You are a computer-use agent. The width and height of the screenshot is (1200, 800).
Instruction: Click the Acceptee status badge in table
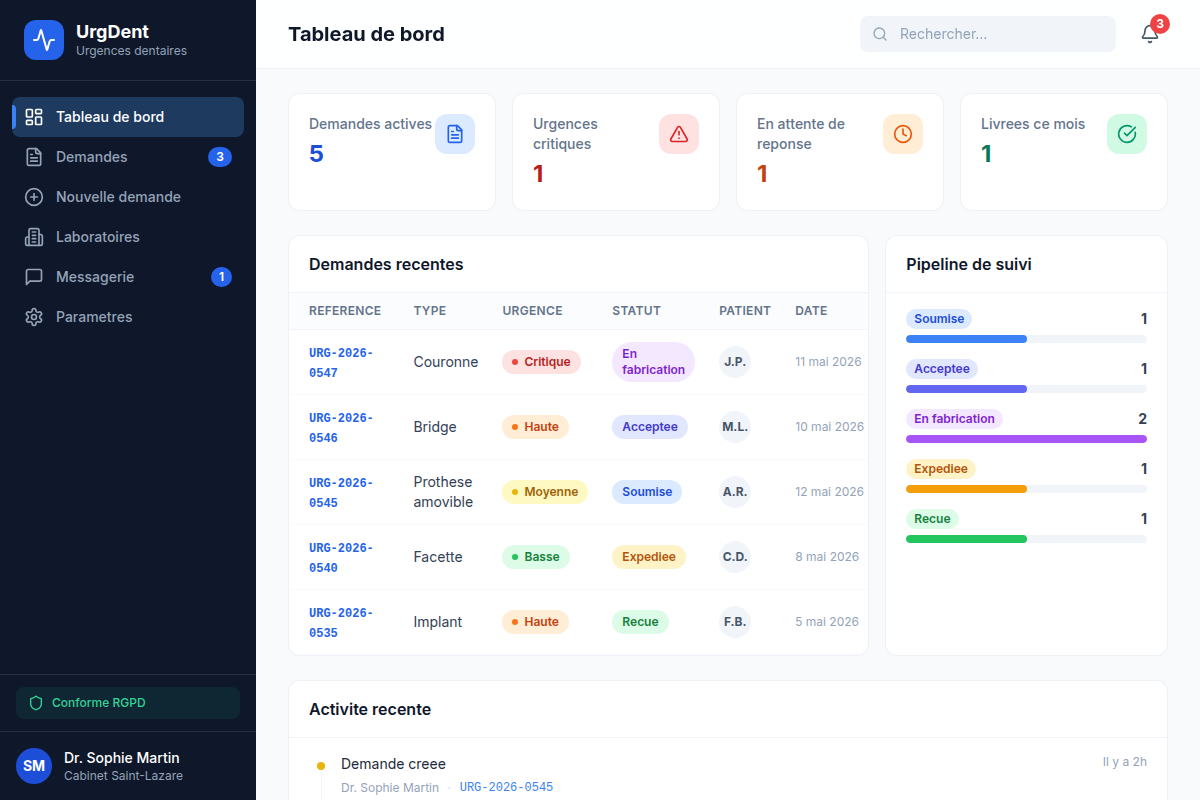pos(650,427)
